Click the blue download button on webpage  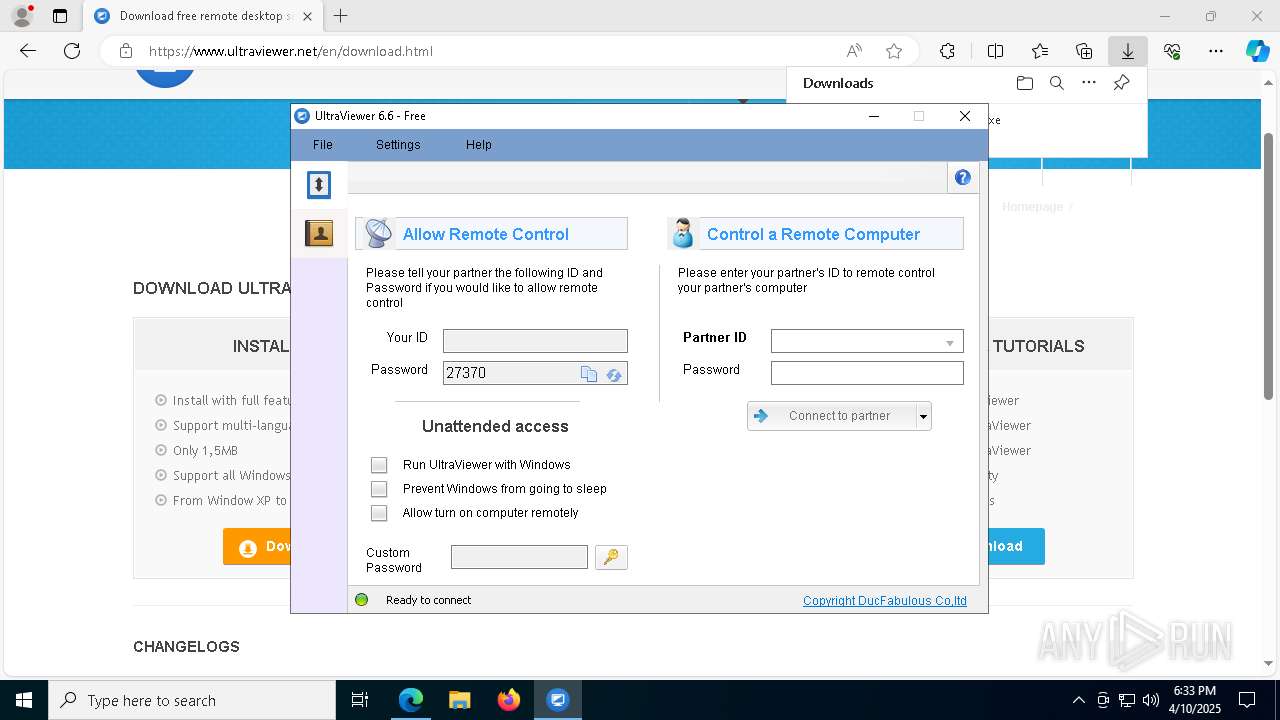pyautogui.click(x=1016, y=546)
